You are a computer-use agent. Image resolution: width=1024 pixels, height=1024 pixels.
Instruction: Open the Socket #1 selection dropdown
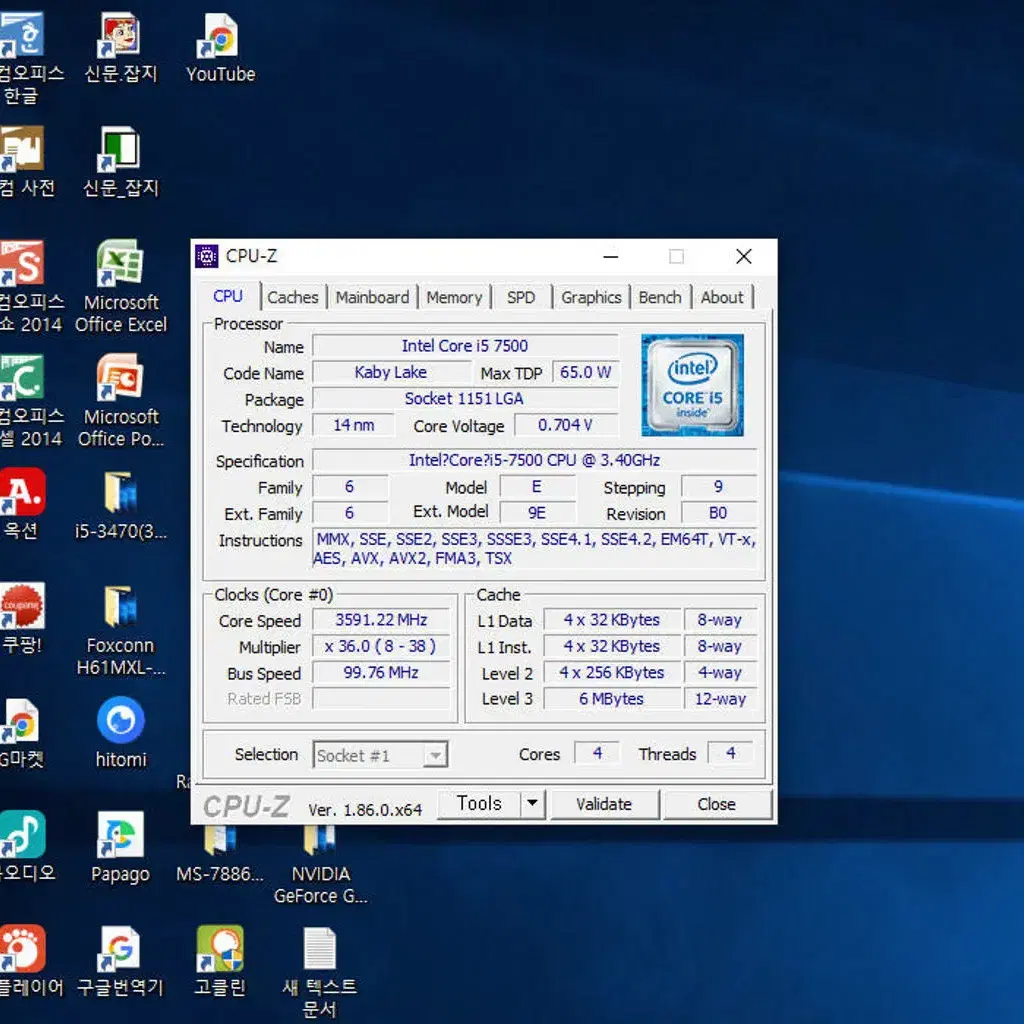(380, 756)
